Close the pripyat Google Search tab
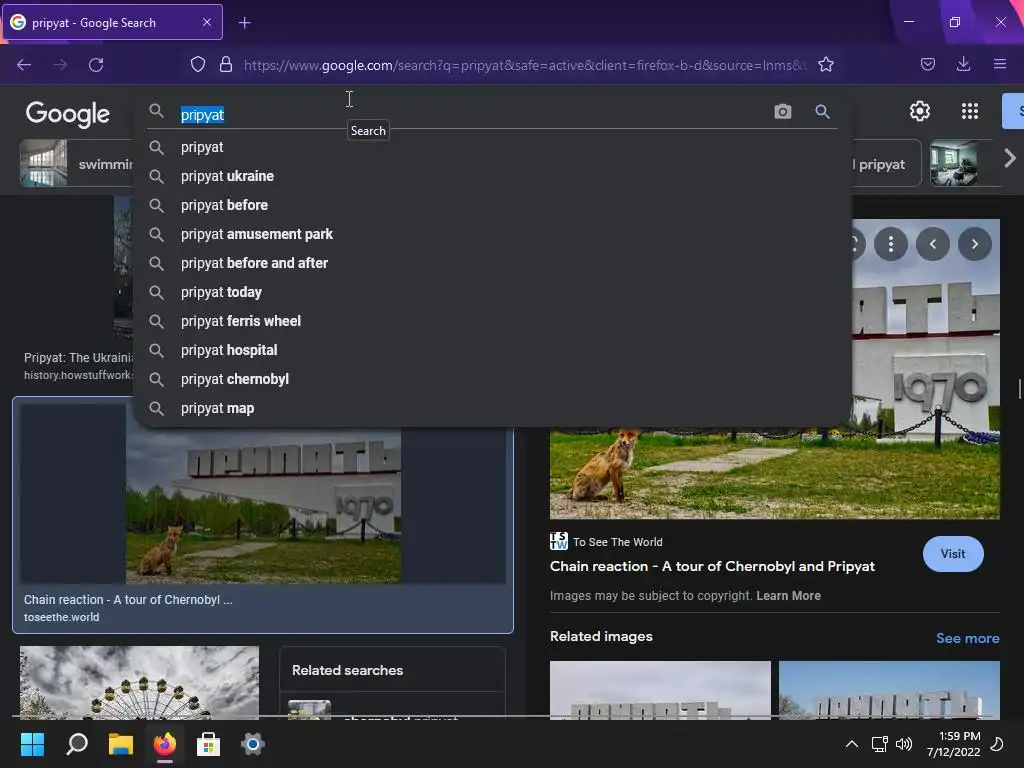1024x768 pixels. click(206, 22)
